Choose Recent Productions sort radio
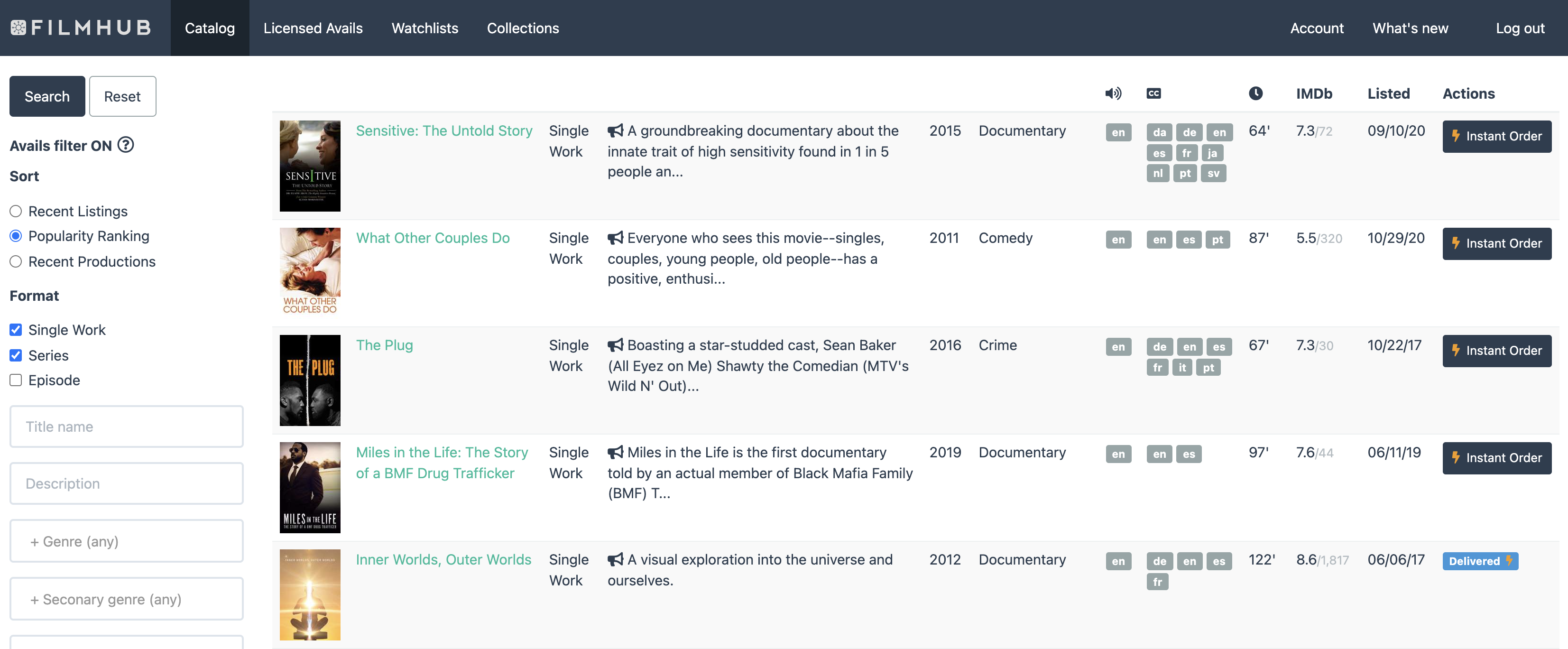1568x649 pixels. point(16,261)
